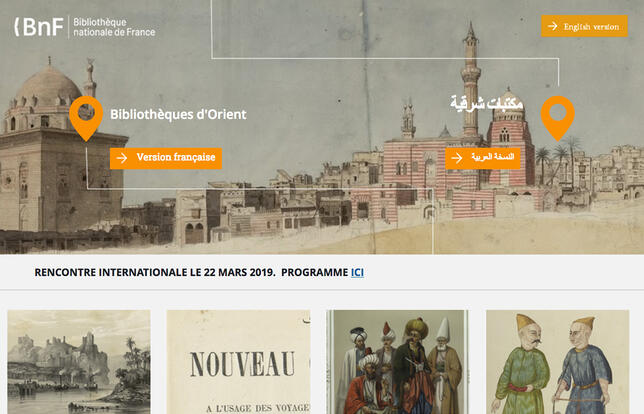Click the orange map pin near the Arabic title
The height and width of the screenshot is (414, 644).
[557, 118]
